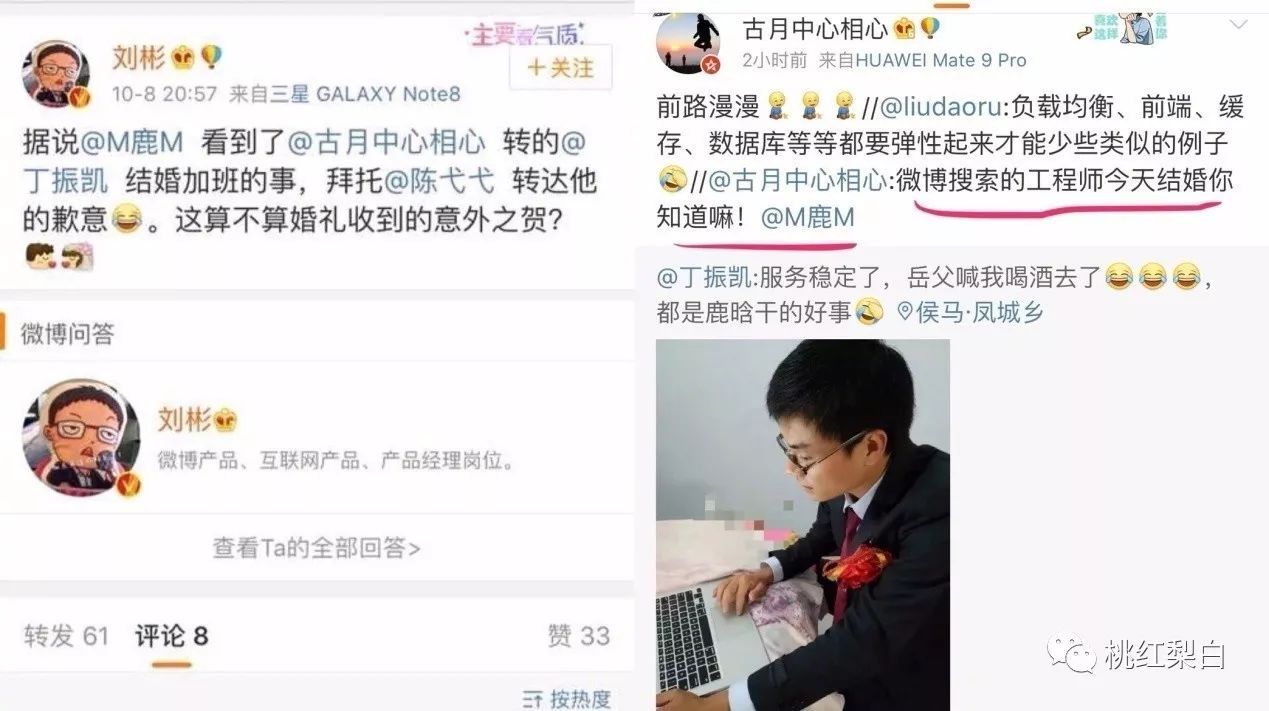
Task: Enlarge the groom with laptop photo
Action: [803, 525]
